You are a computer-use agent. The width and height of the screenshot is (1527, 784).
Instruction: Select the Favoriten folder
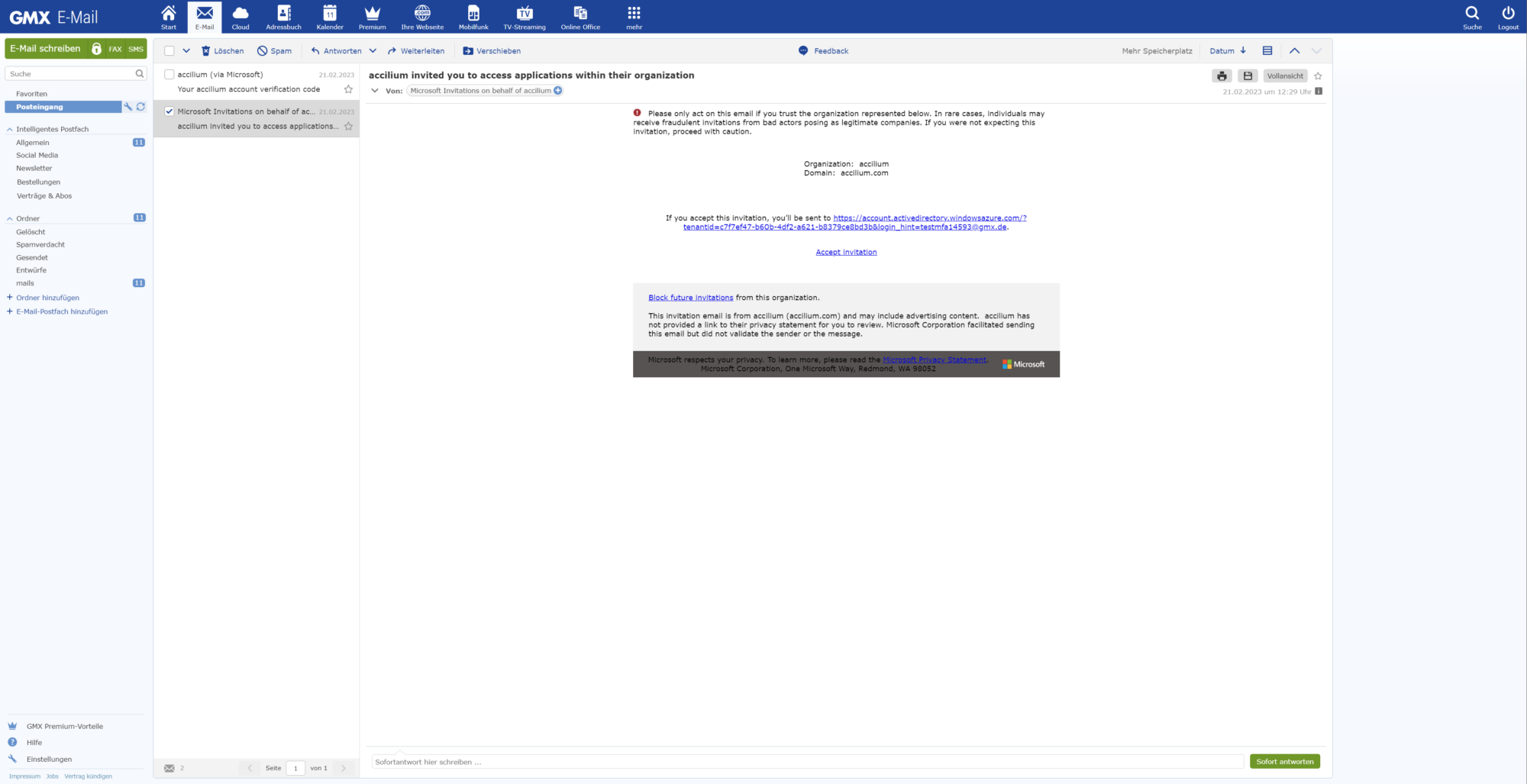tap(31, 94)
